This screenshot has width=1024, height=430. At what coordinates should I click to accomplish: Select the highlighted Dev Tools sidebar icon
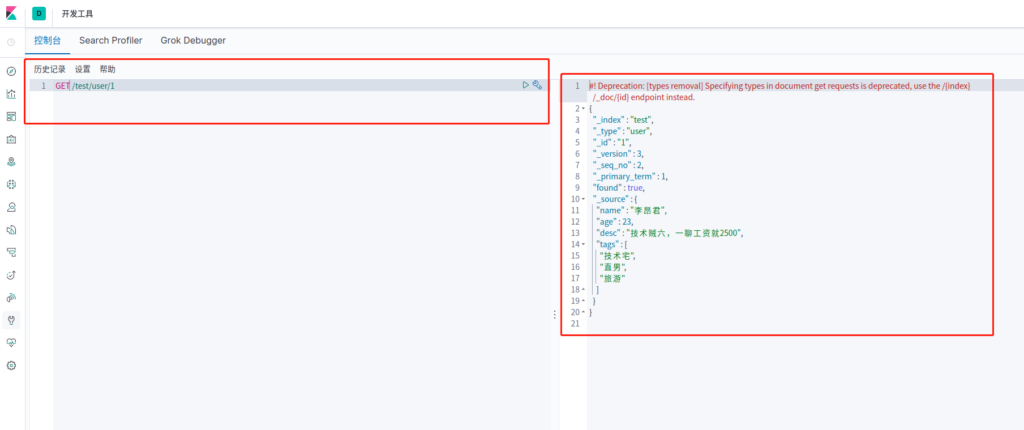tap(11, 320)
